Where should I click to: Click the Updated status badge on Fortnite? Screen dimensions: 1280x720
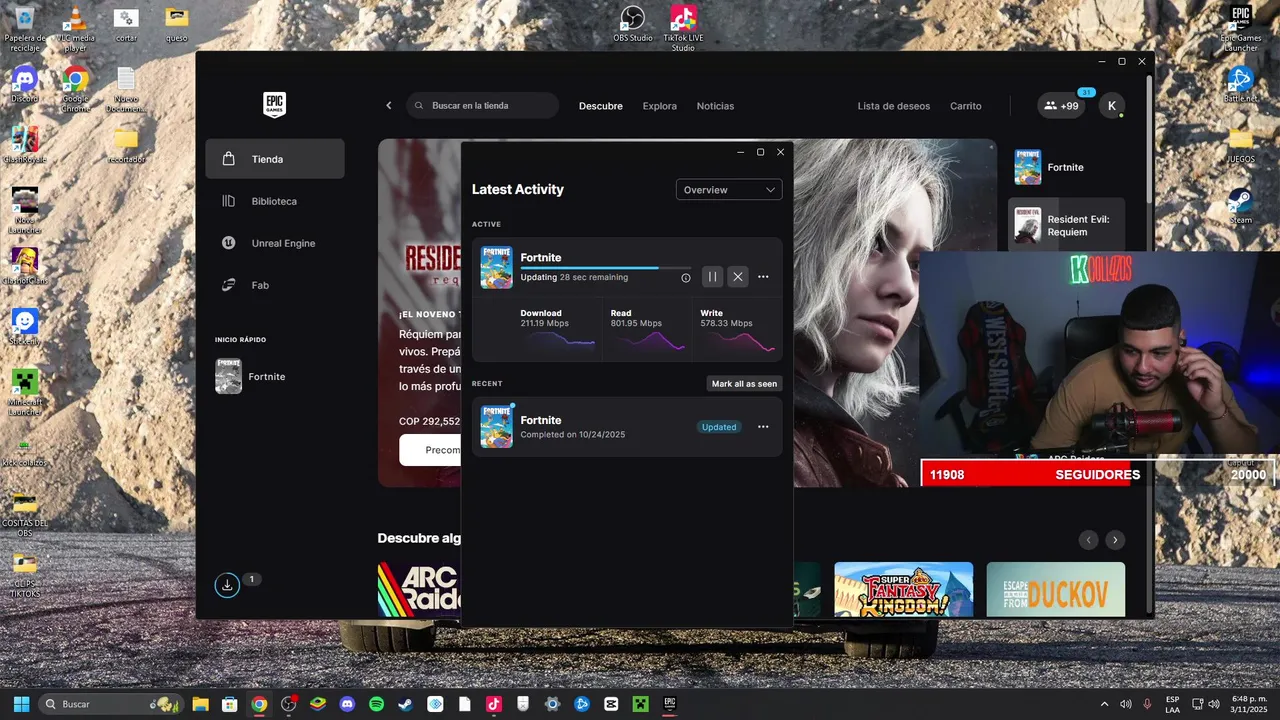click(719, 427)
